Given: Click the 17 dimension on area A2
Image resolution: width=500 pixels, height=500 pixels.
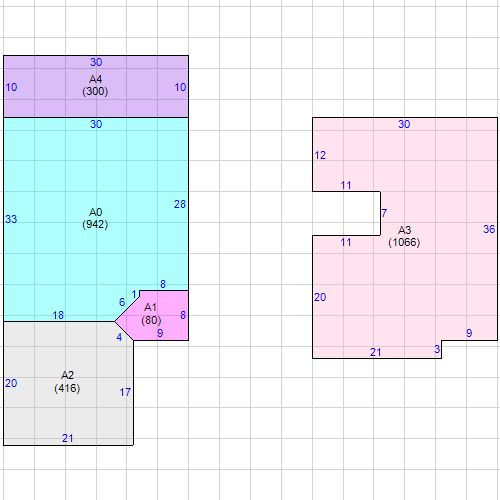Looking at the screenshot, I should (125, 392).
